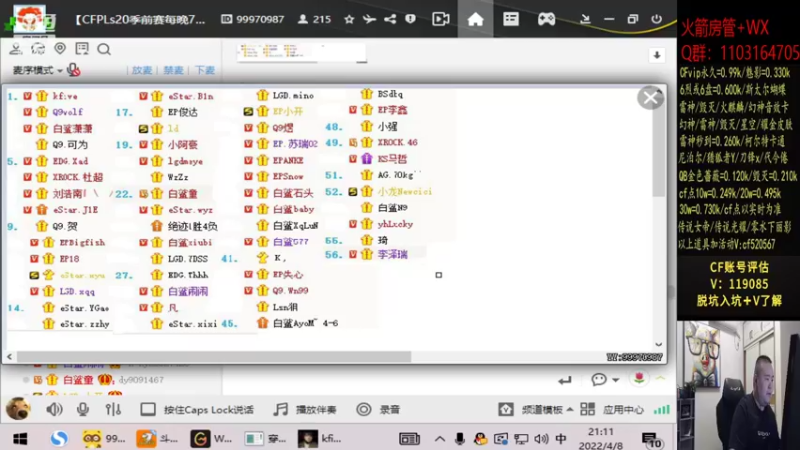
Task: Select user LGD.7DSS in list
Action: coord(188,259)
